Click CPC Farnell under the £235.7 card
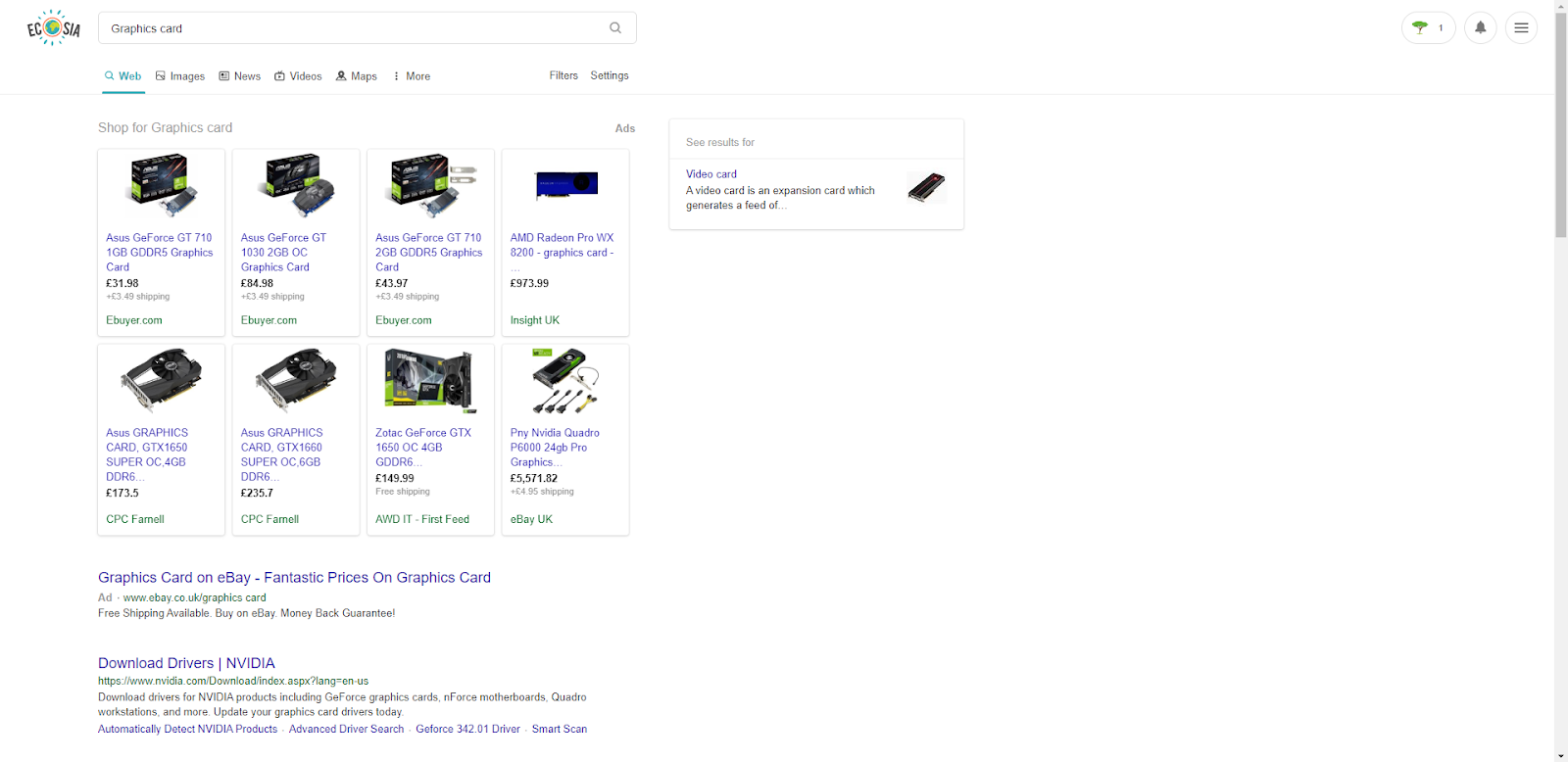 click(269, 519)
